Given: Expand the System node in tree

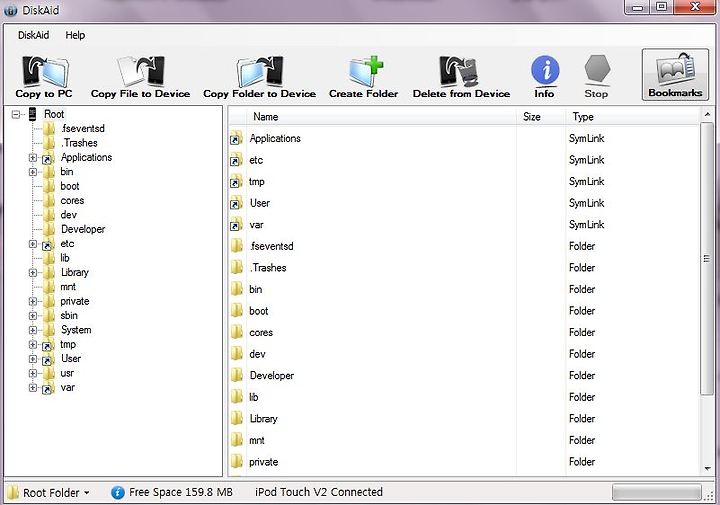Looking at the screenshot, I should [x=33, y=330].
